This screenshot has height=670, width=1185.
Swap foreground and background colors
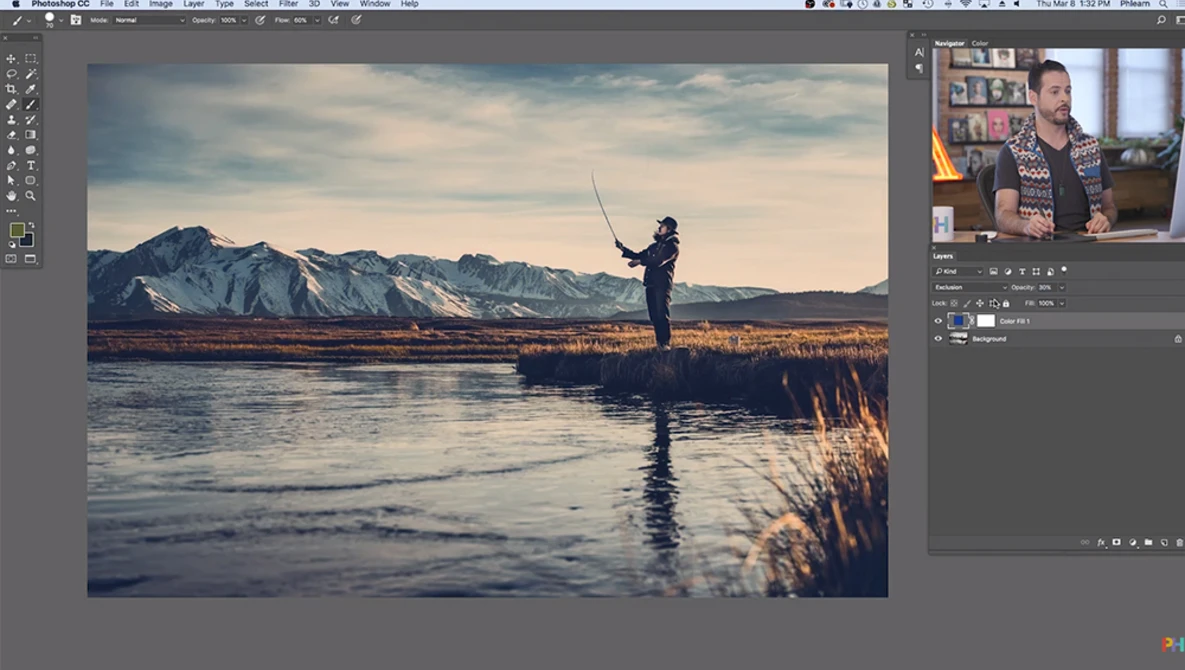click(31, 225)
